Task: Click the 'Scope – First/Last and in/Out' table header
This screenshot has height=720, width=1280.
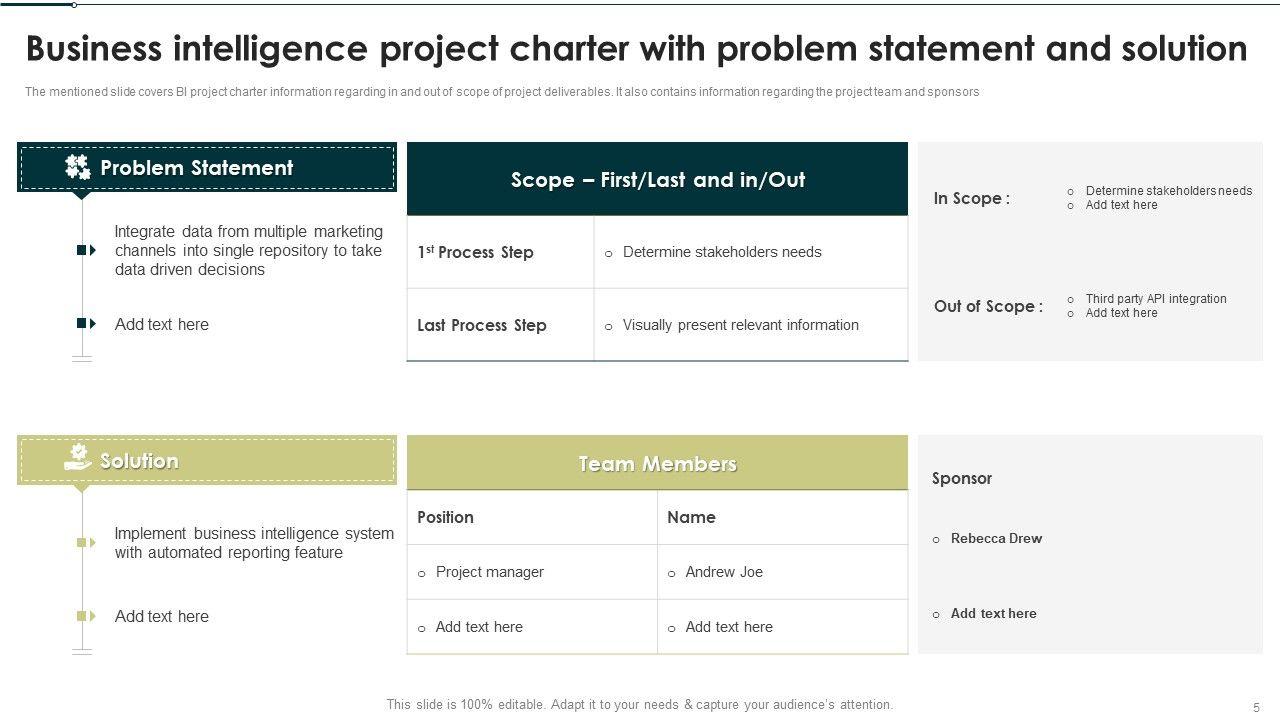Action: (657, 180)
